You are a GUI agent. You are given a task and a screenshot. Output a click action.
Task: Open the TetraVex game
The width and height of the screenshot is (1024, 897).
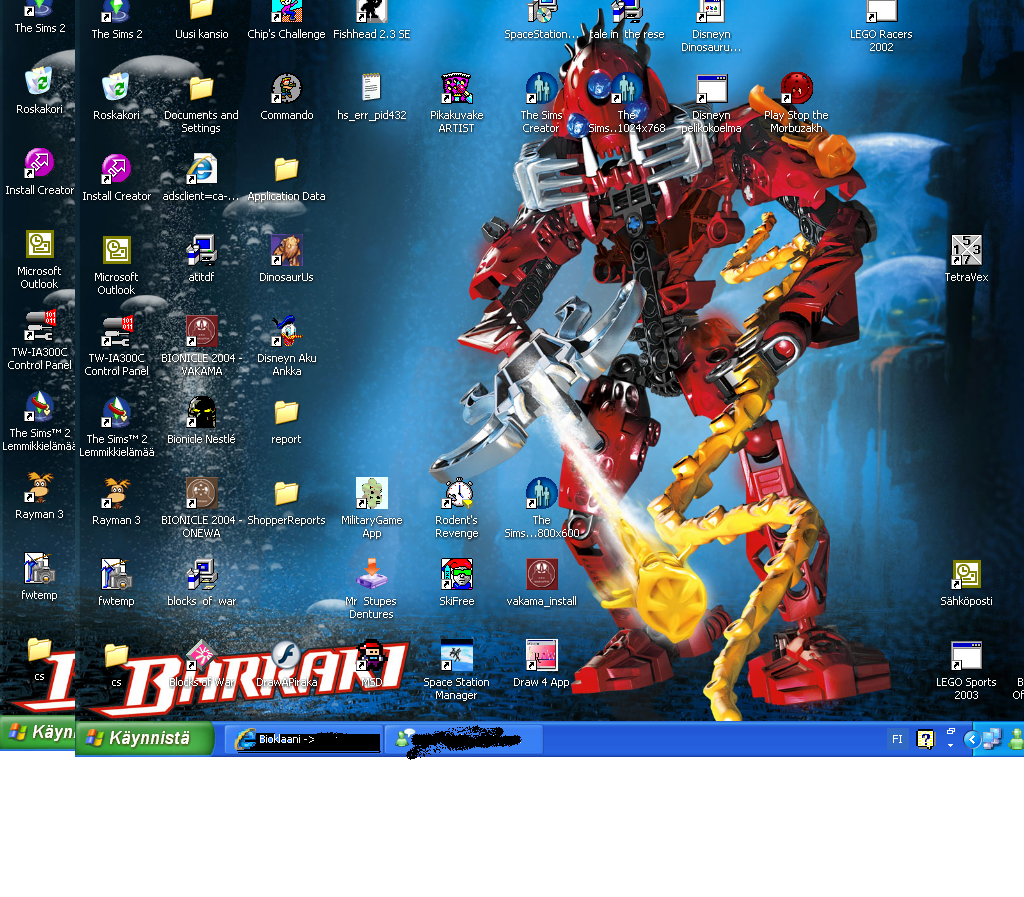click(x=966, y=252)
